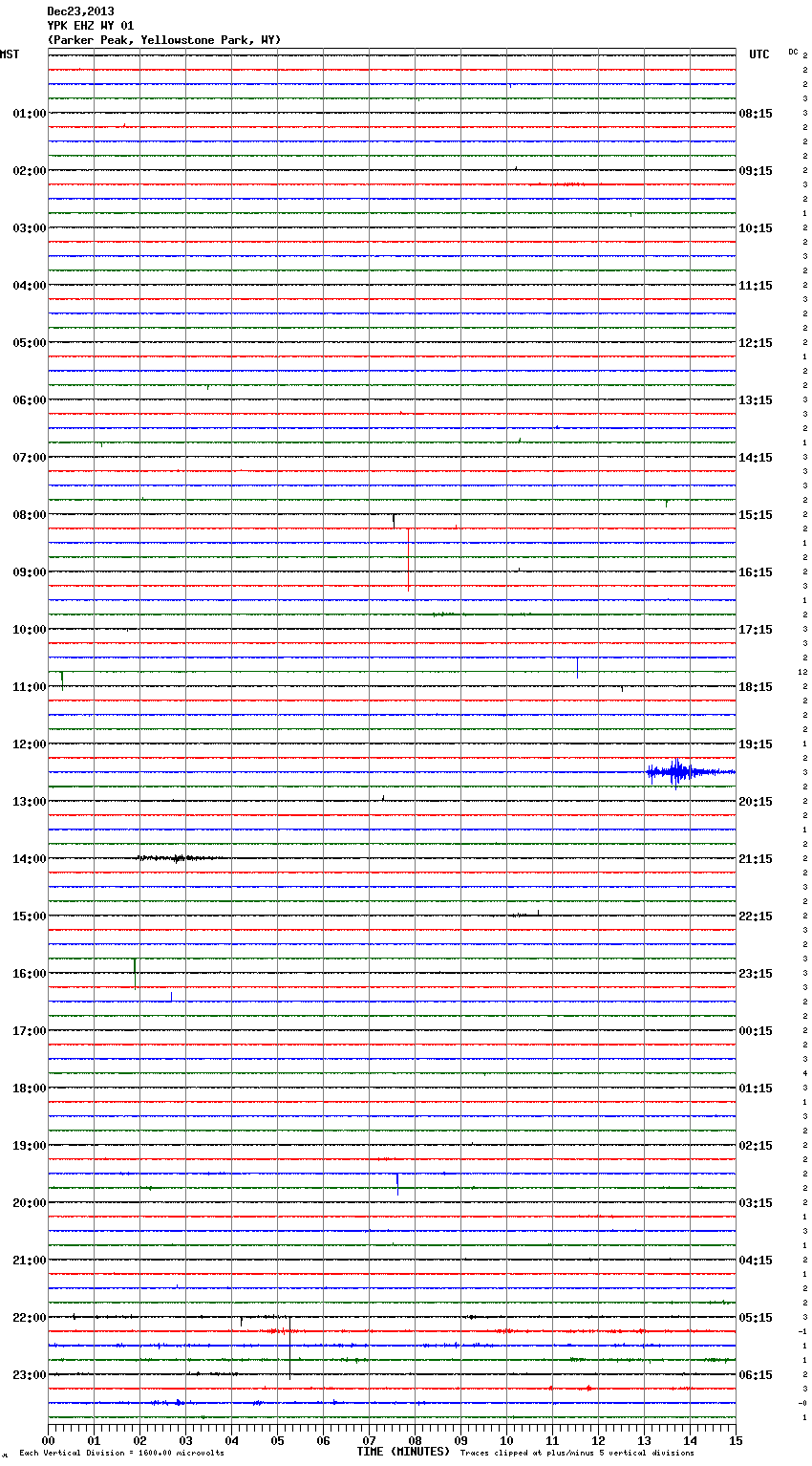Image resolution: width=812 pixels, height=1466 pixels.
Task: Select the 02:00 MST time label
Action: click(x=30, y=171)
